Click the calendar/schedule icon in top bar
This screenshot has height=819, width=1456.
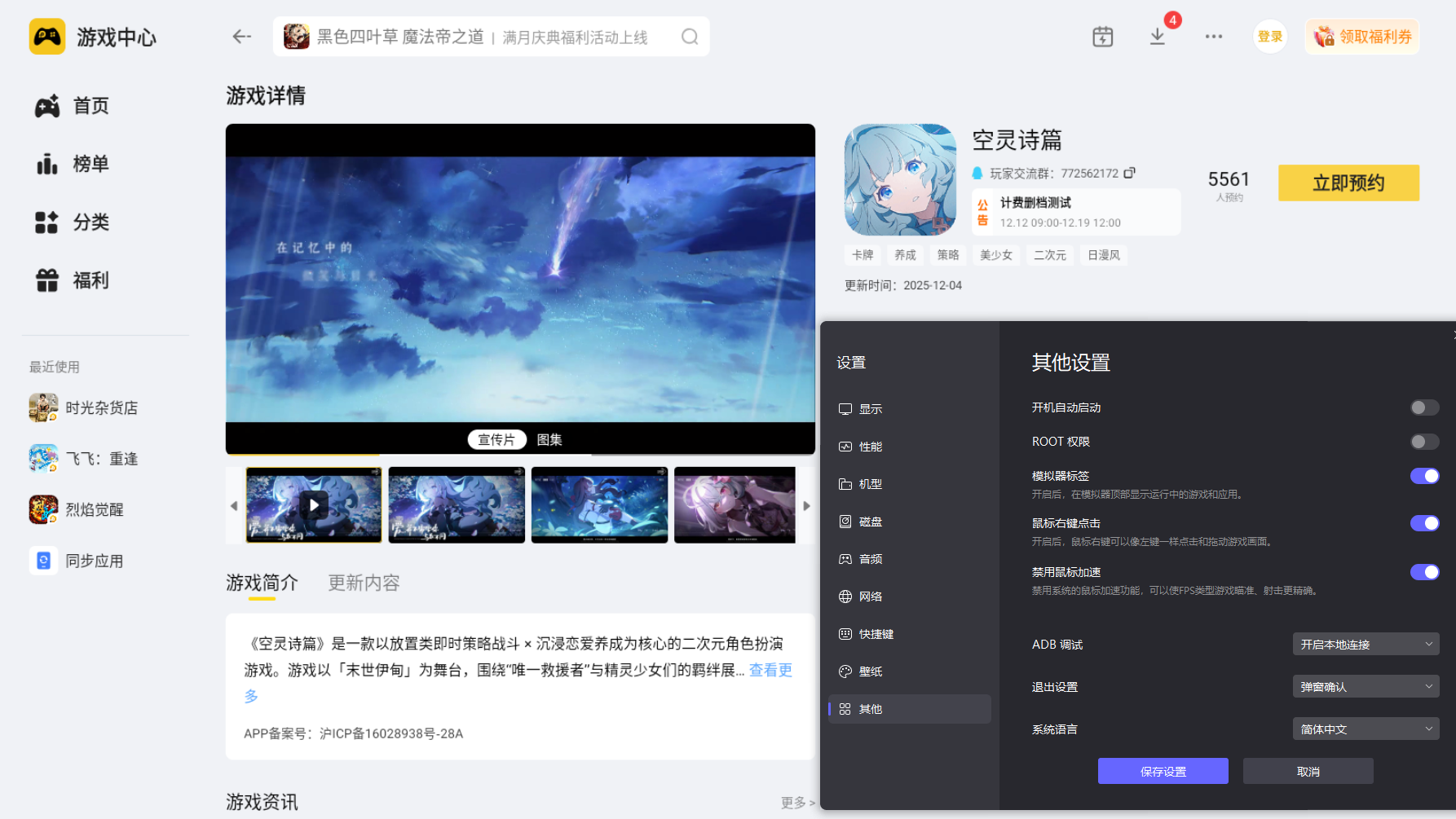point(1102,37)
